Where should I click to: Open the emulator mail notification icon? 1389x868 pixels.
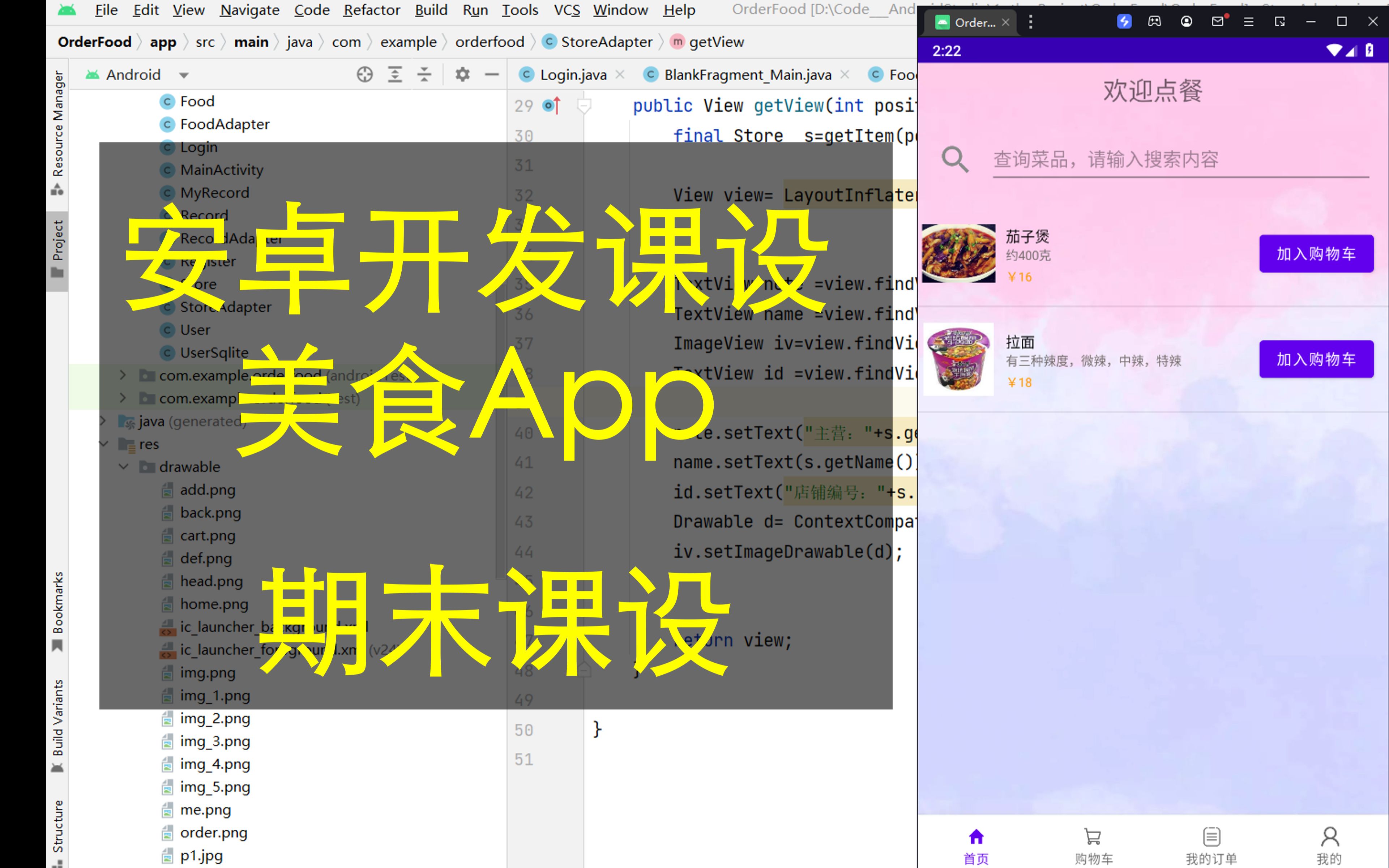point(1218,21)
